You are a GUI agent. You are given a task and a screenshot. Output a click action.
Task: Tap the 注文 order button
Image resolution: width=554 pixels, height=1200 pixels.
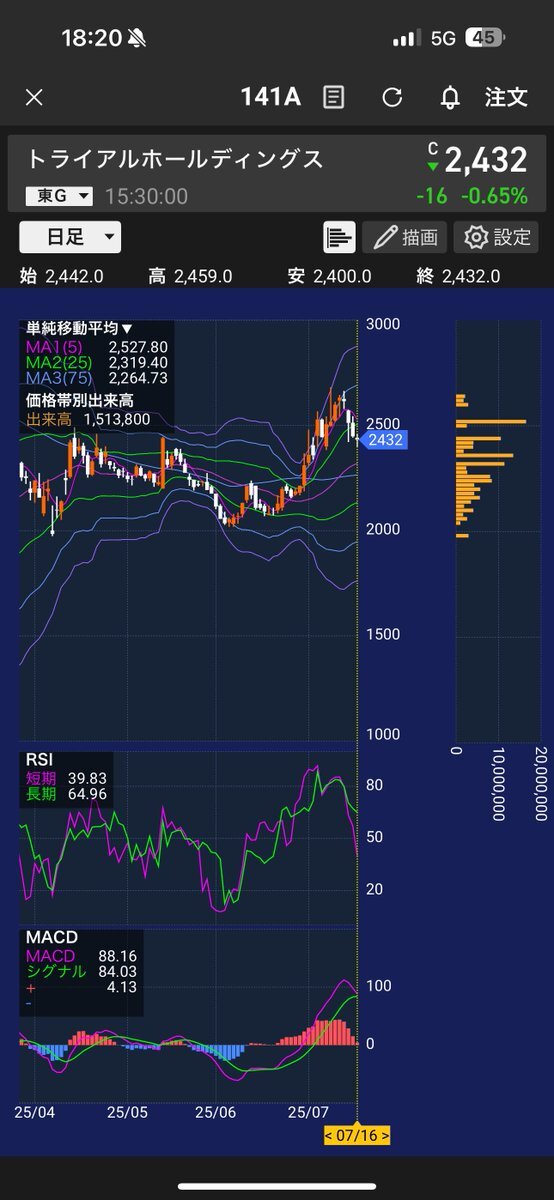click(x=506, y=97)
